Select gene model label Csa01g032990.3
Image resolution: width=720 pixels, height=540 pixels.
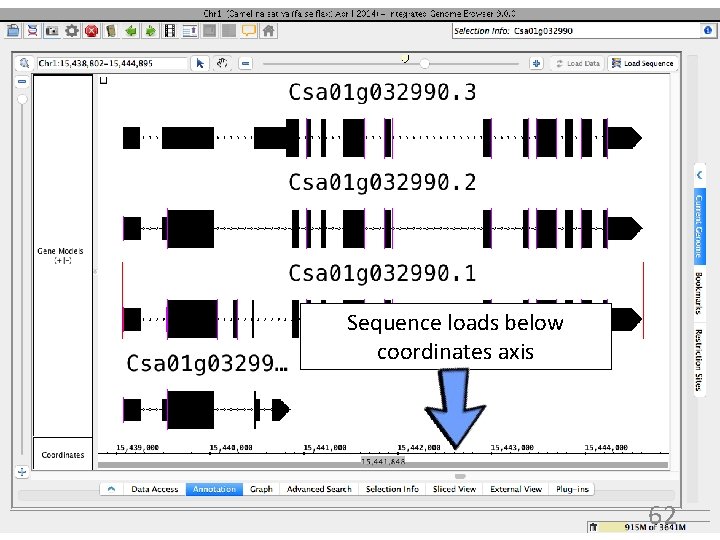click(x=382, y=92)
